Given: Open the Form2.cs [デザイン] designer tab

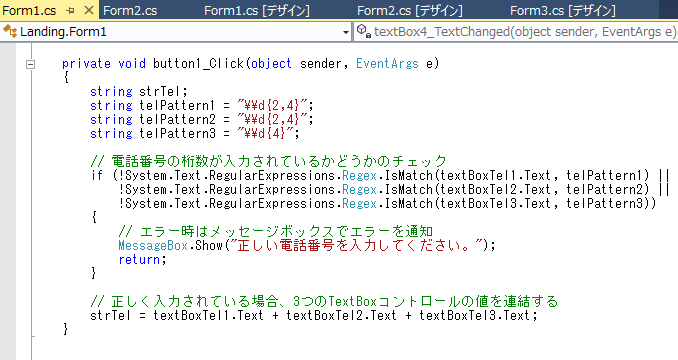Looking at the screenshot, I should tap(409, 10).
